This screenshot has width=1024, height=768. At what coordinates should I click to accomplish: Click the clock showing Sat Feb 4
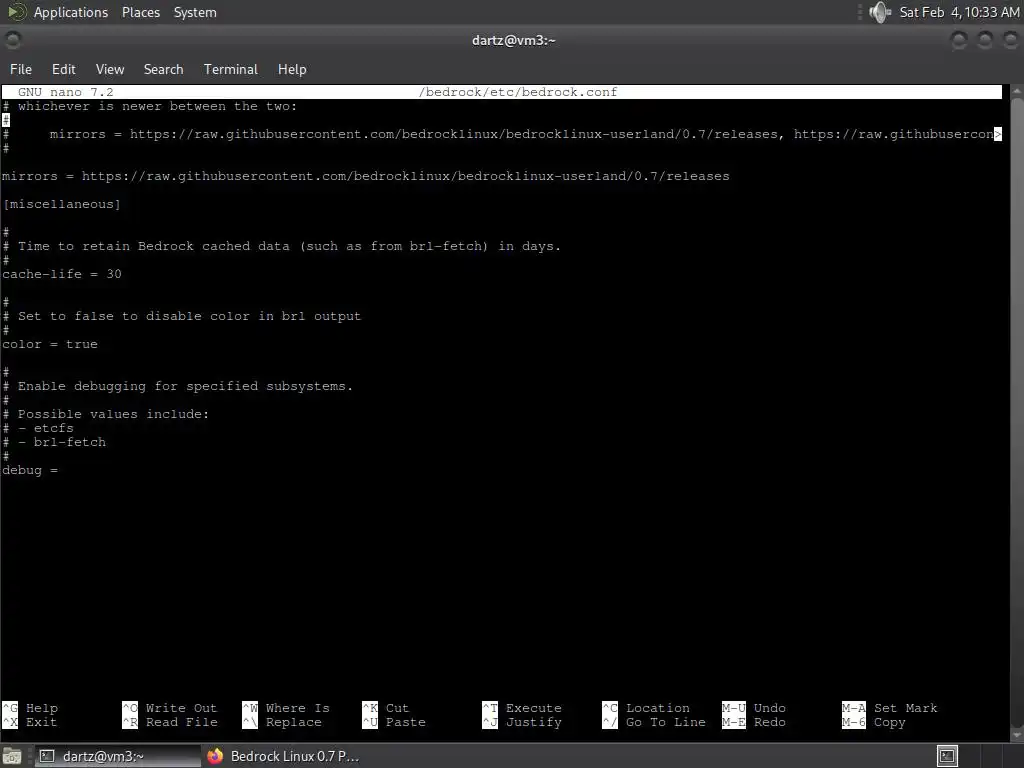tap(959, 12)
